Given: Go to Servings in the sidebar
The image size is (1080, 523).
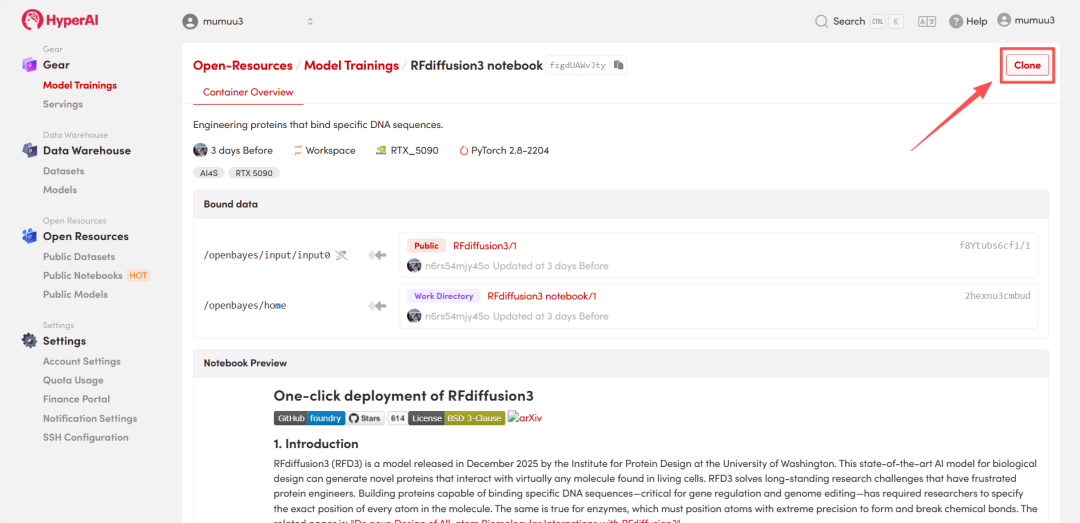Looking at the screenshot, I should click(63, 104).
